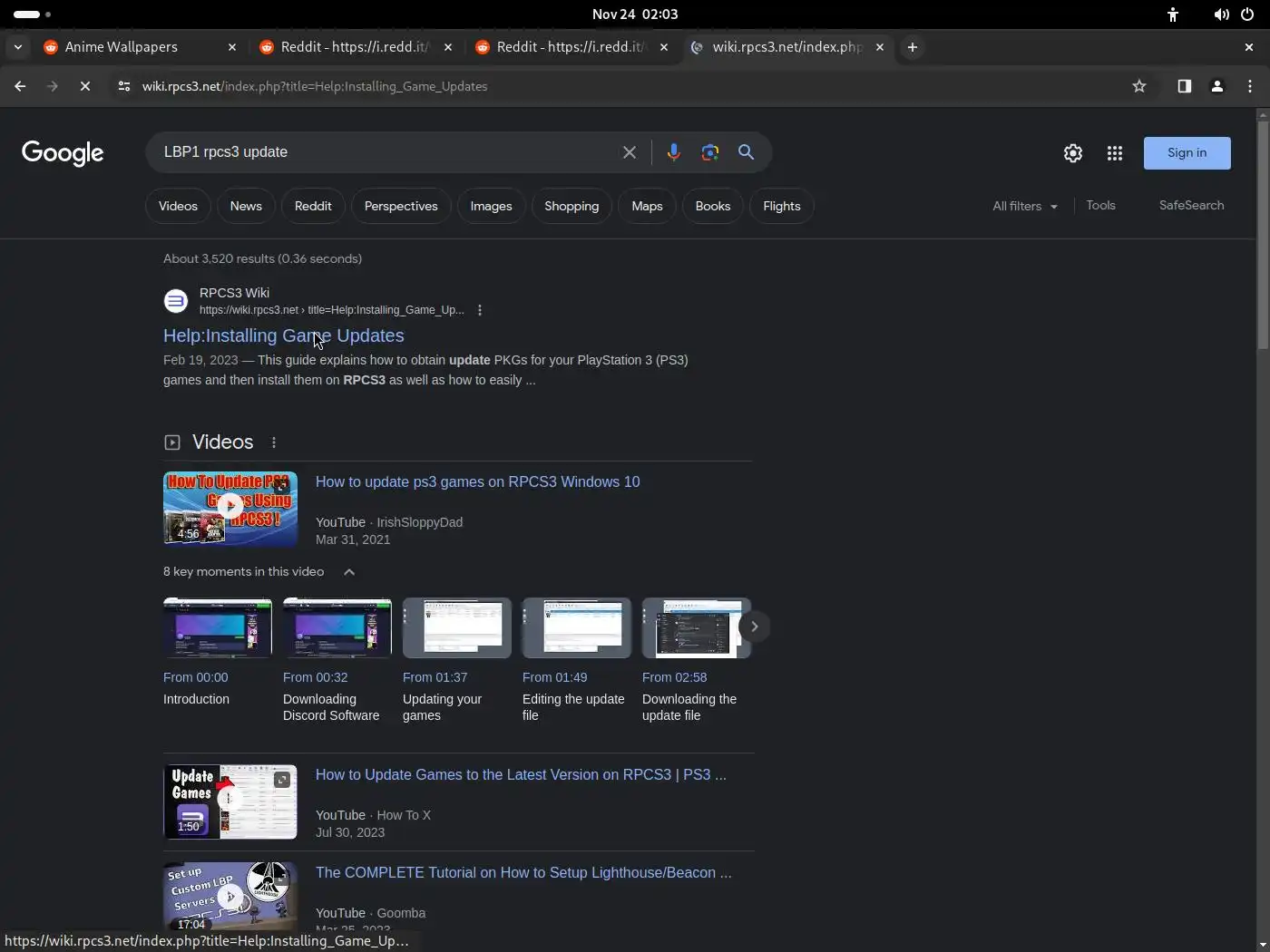Close the Anime Wallpapers tab
This screenshot has height=952, width=1270.
[x=232, y=47]
